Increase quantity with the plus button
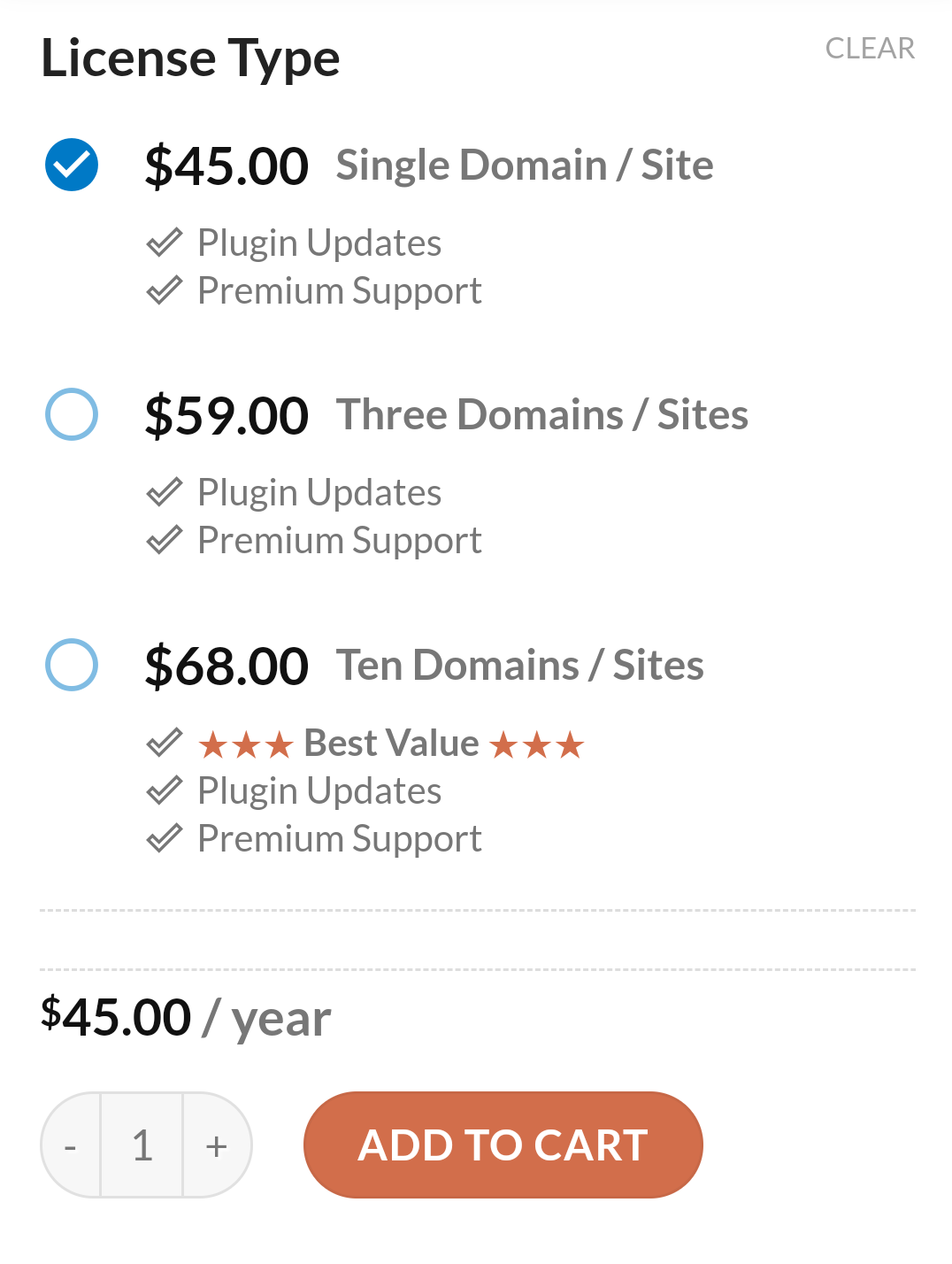The width and height of the screenshot is (952, 1264). pos(217,1145)
